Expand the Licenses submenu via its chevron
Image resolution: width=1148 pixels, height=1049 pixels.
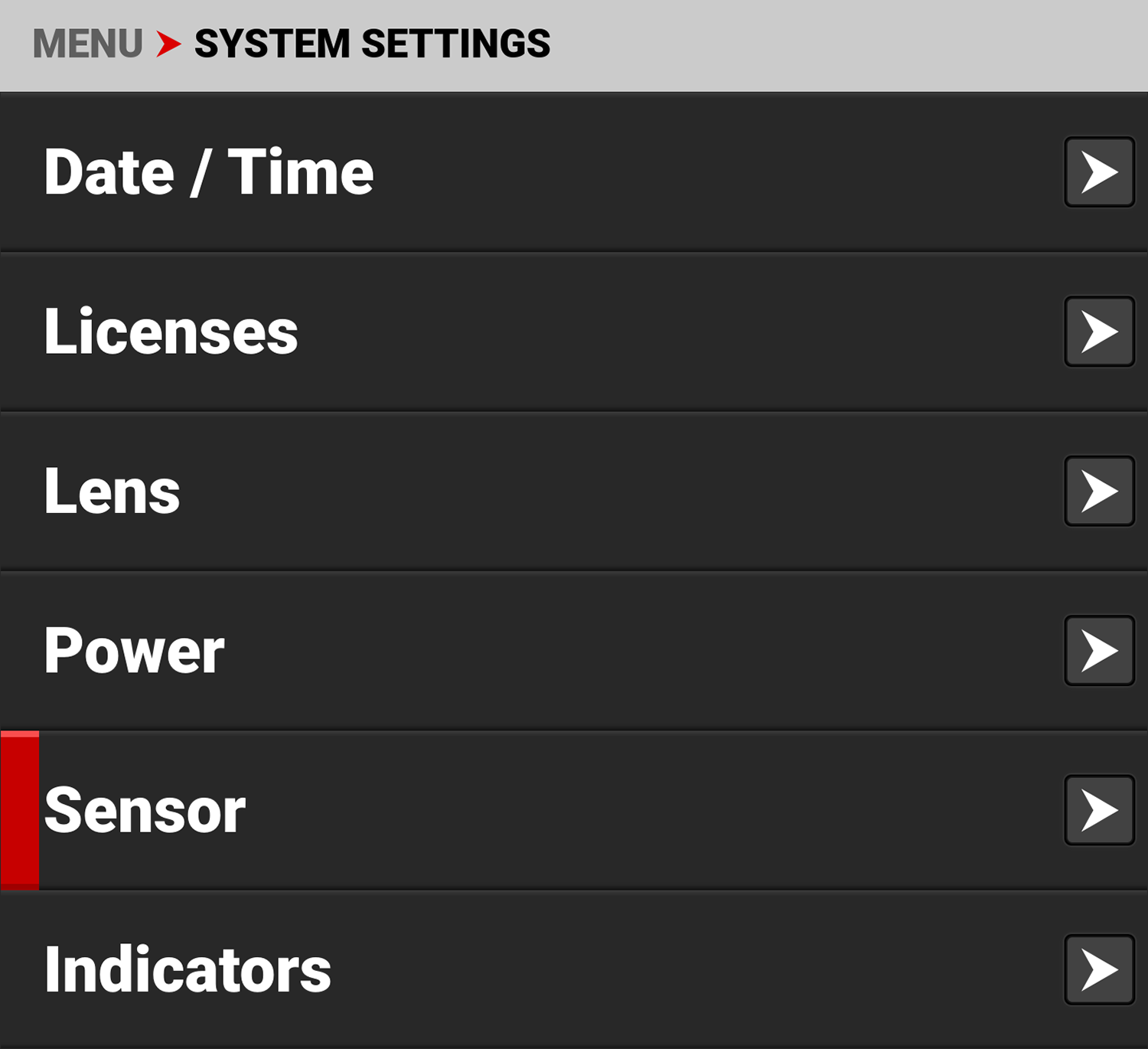tap(1098, 331)
